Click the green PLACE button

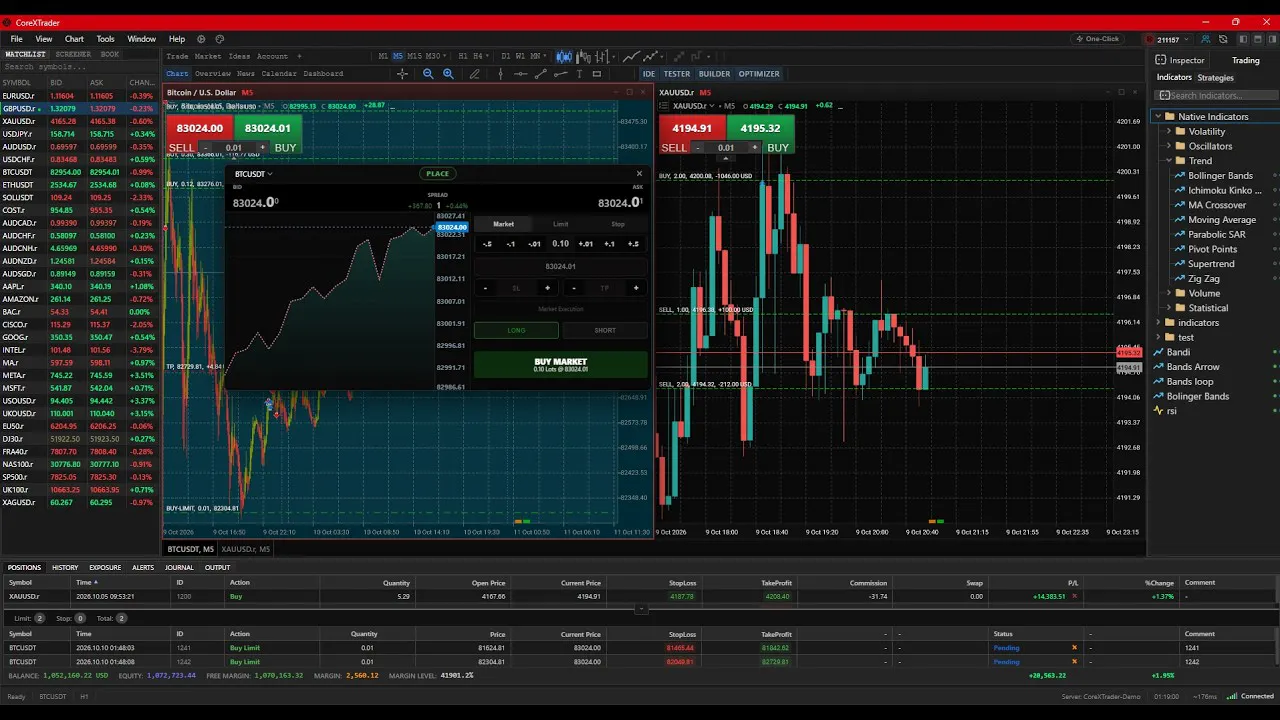(437, 174)
